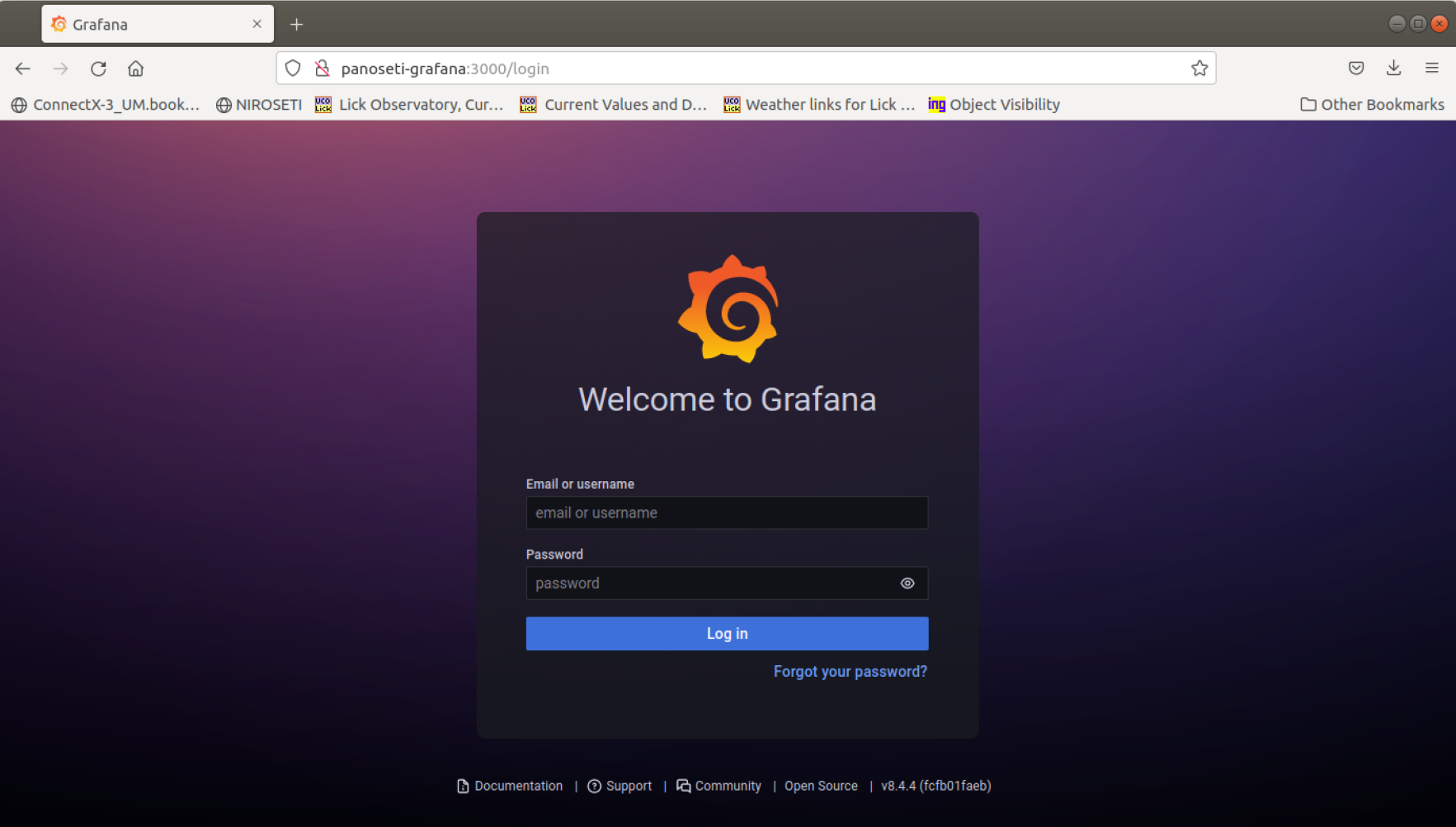Viewport: 1456px width, 827px height.
Task: Show the downloads panel
Action: point(1394,69)
